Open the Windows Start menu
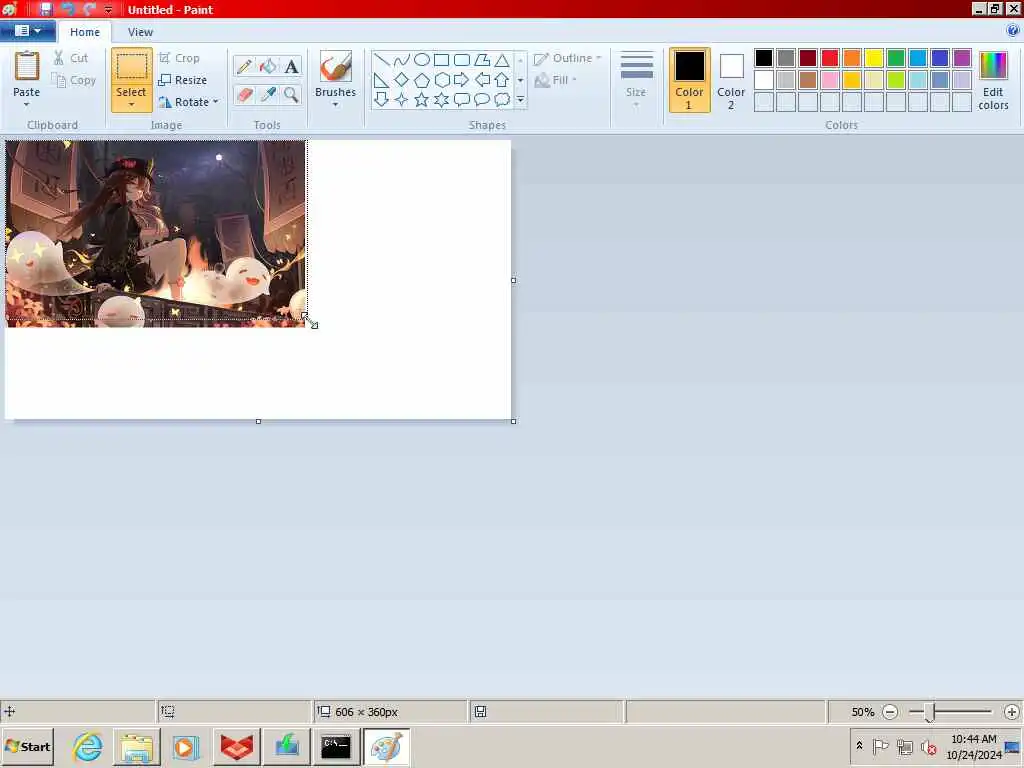Image resolution: width=1024 pixels, height=768 pixels. (28, 746)
